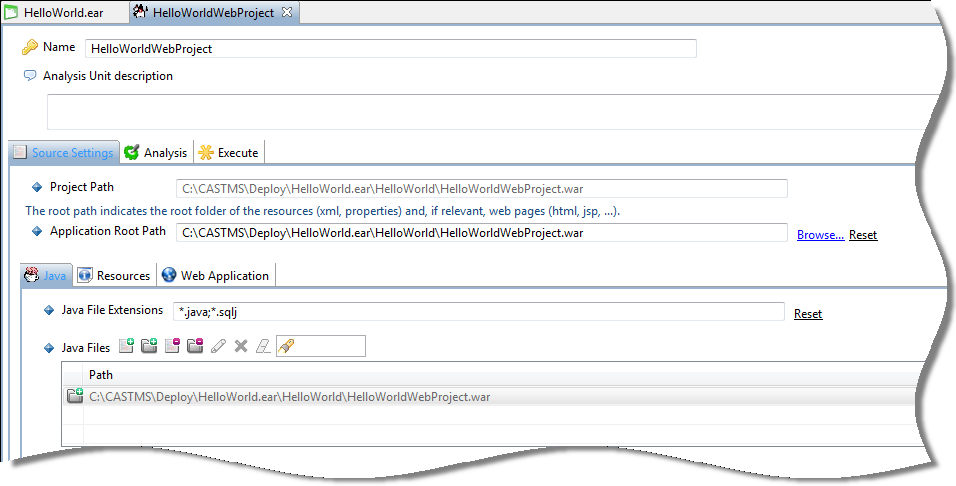
Task: Close the HelloWorldWebProject editor tab
Action: (286, 12)
